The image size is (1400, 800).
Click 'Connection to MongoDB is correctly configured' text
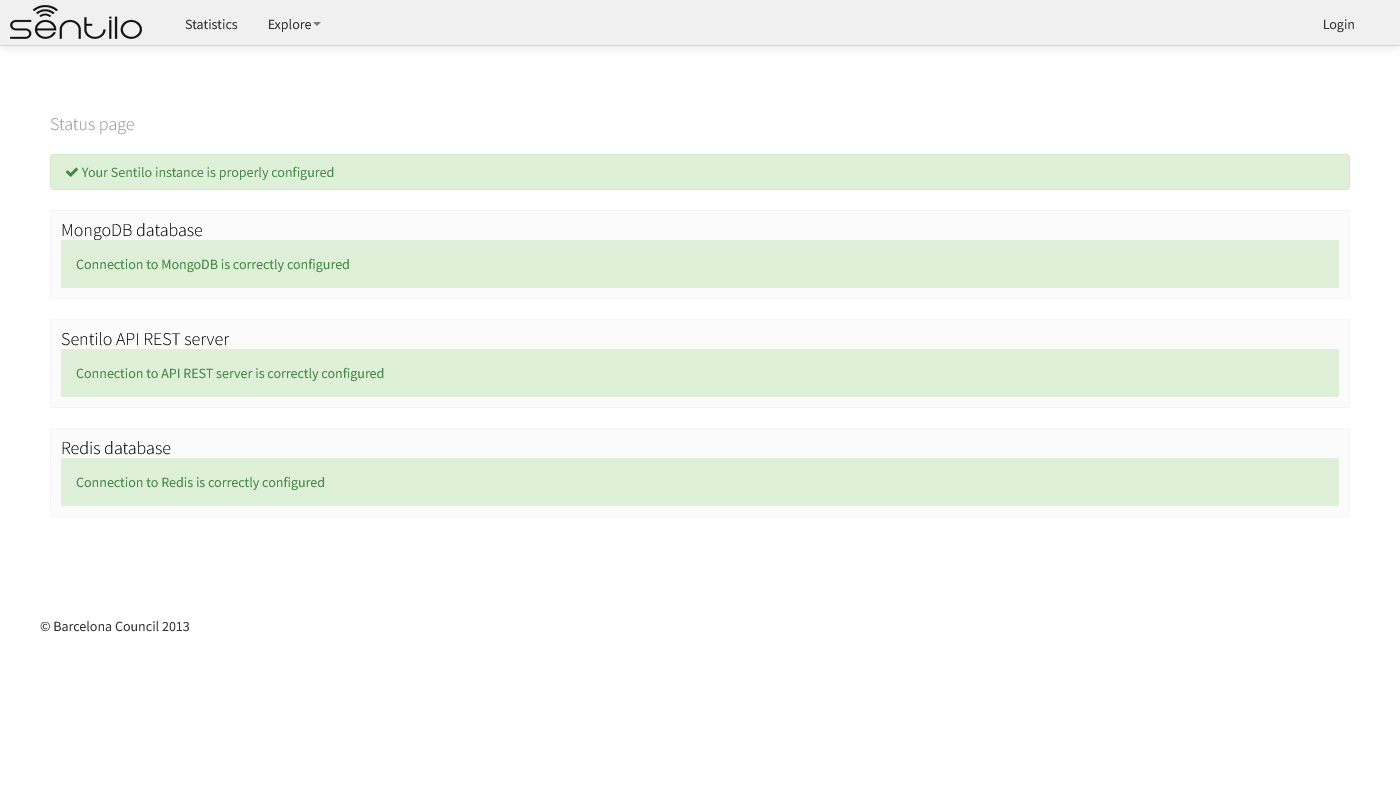click(213, 264)
